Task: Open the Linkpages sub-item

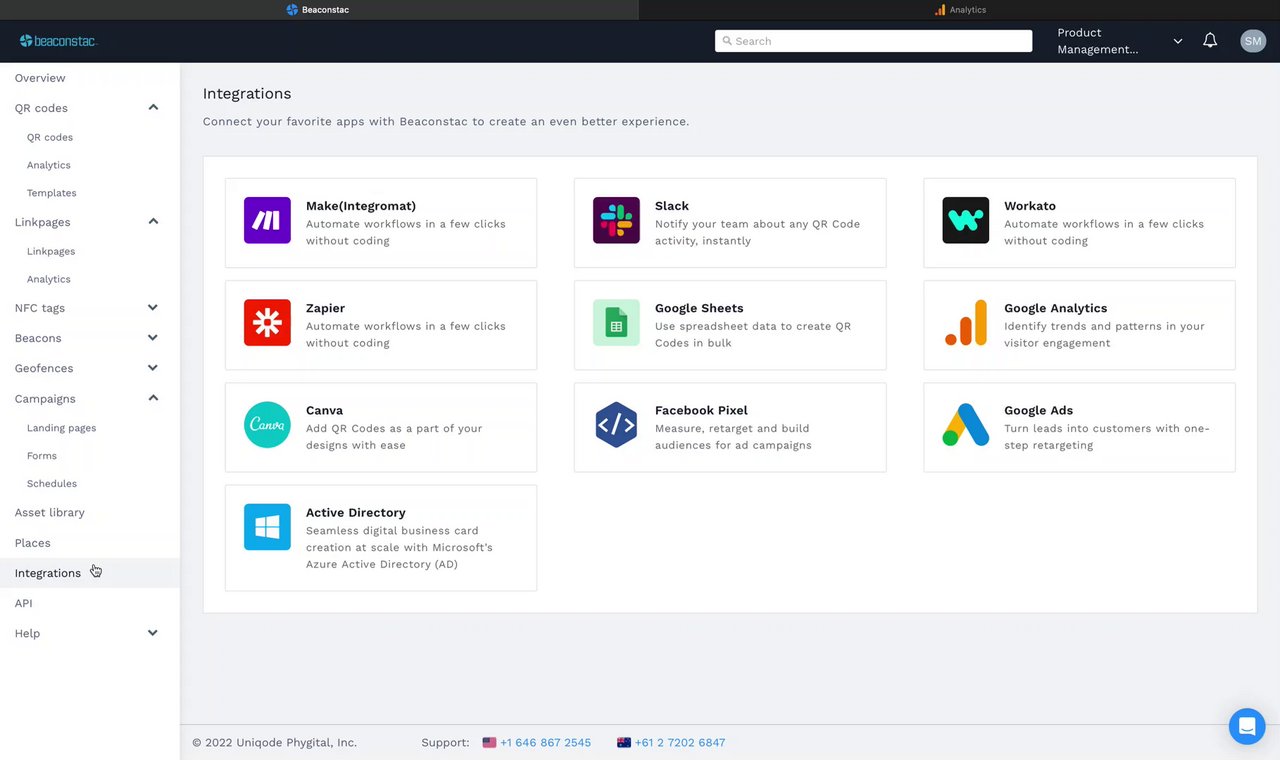Action: click(51, 251)
